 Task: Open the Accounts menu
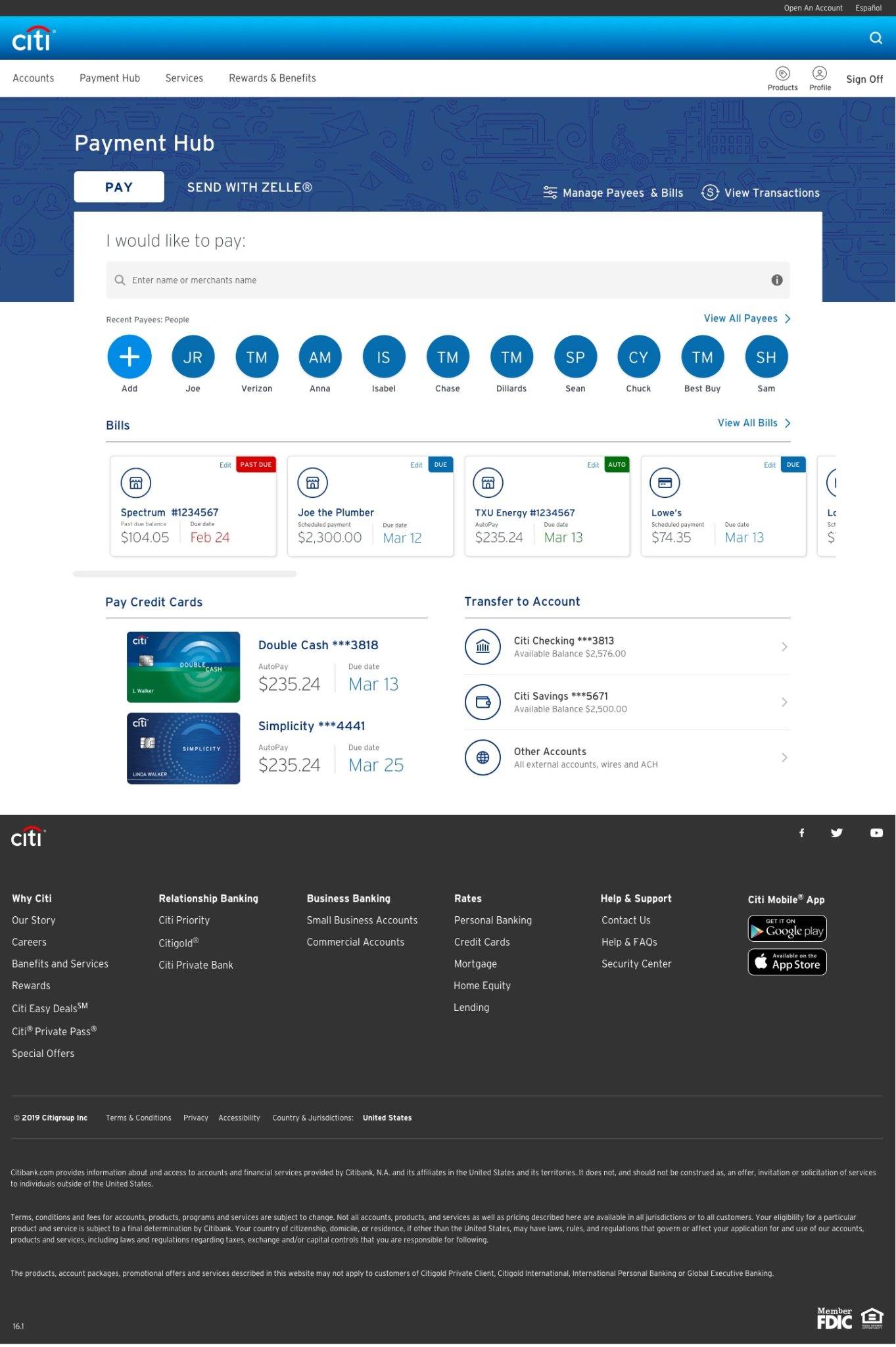click(x=34, y=78)
